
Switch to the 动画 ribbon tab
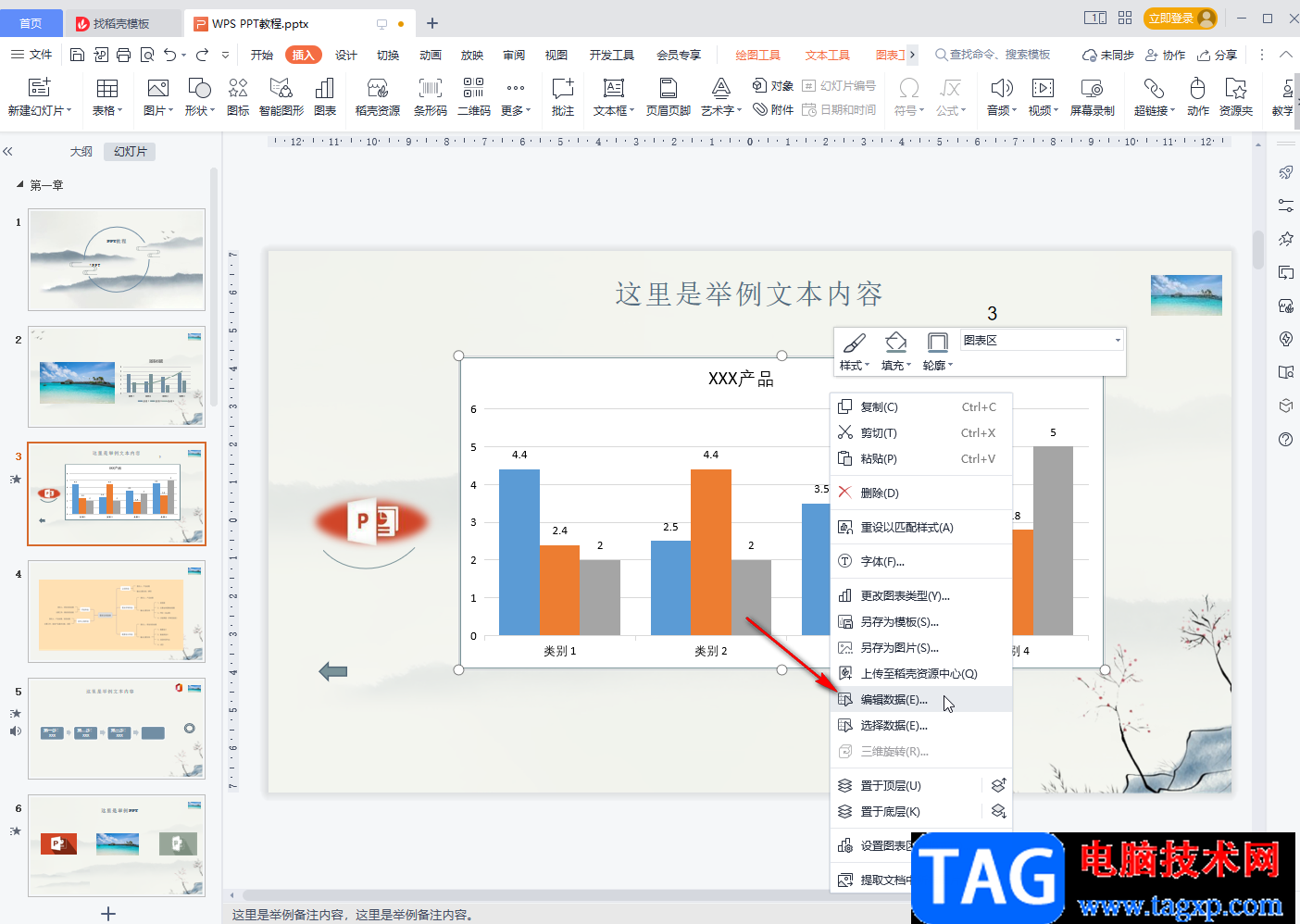tap(431, 55)
